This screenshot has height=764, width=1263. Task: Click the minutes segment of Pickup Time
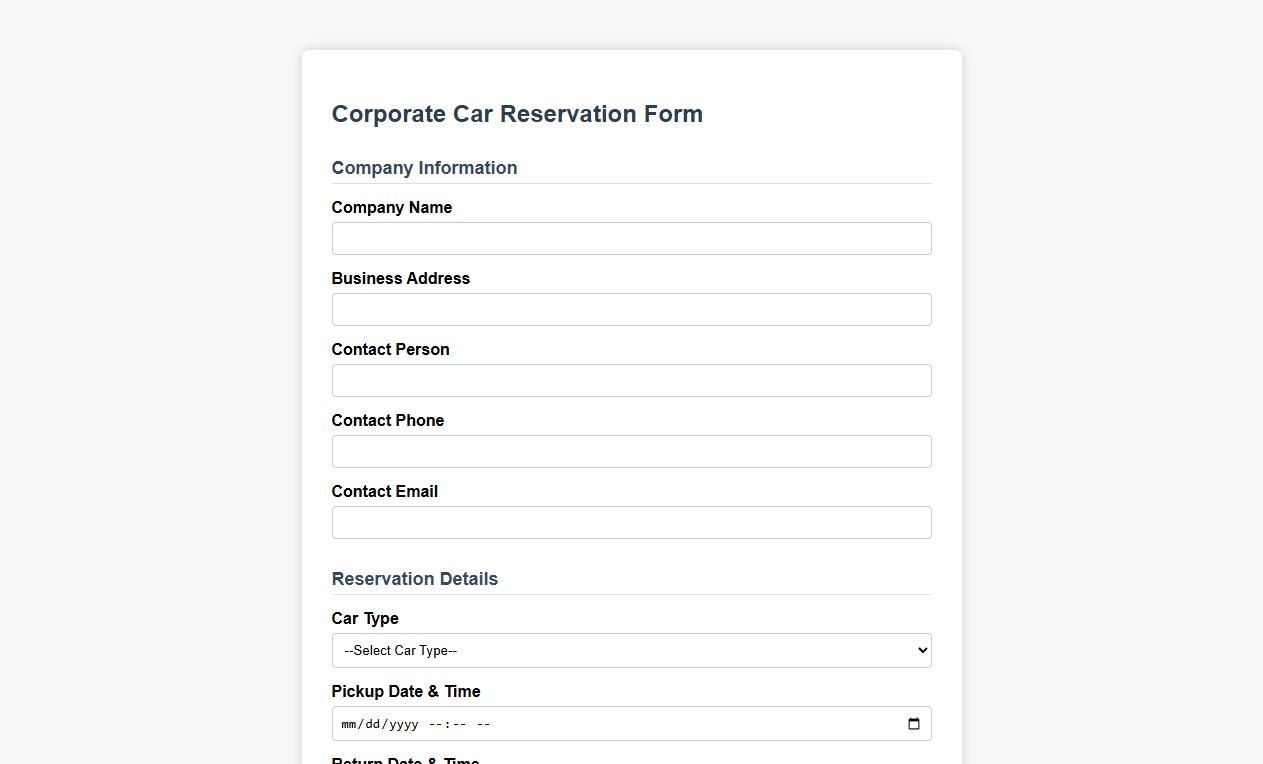(x=457, y=723)
